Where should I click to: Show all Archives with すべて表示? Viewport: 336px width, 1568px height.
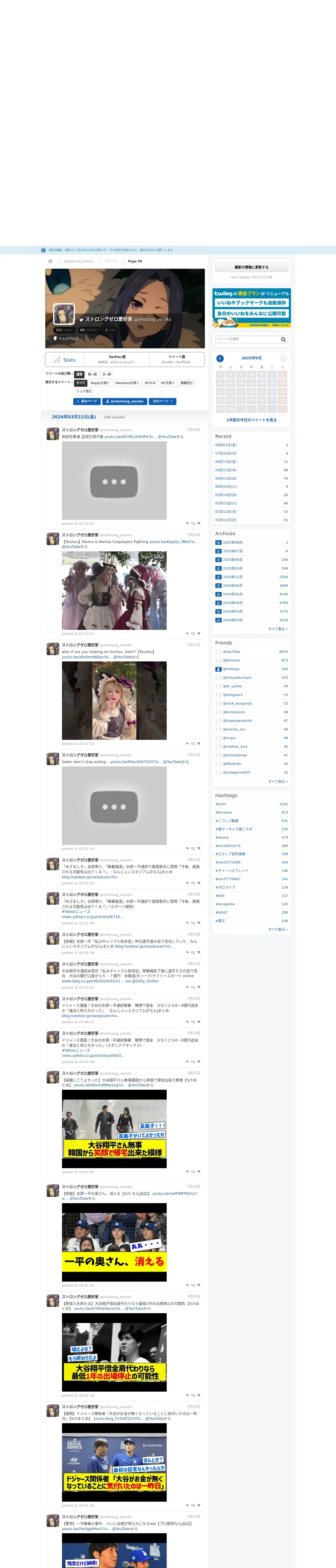point(278,629)
